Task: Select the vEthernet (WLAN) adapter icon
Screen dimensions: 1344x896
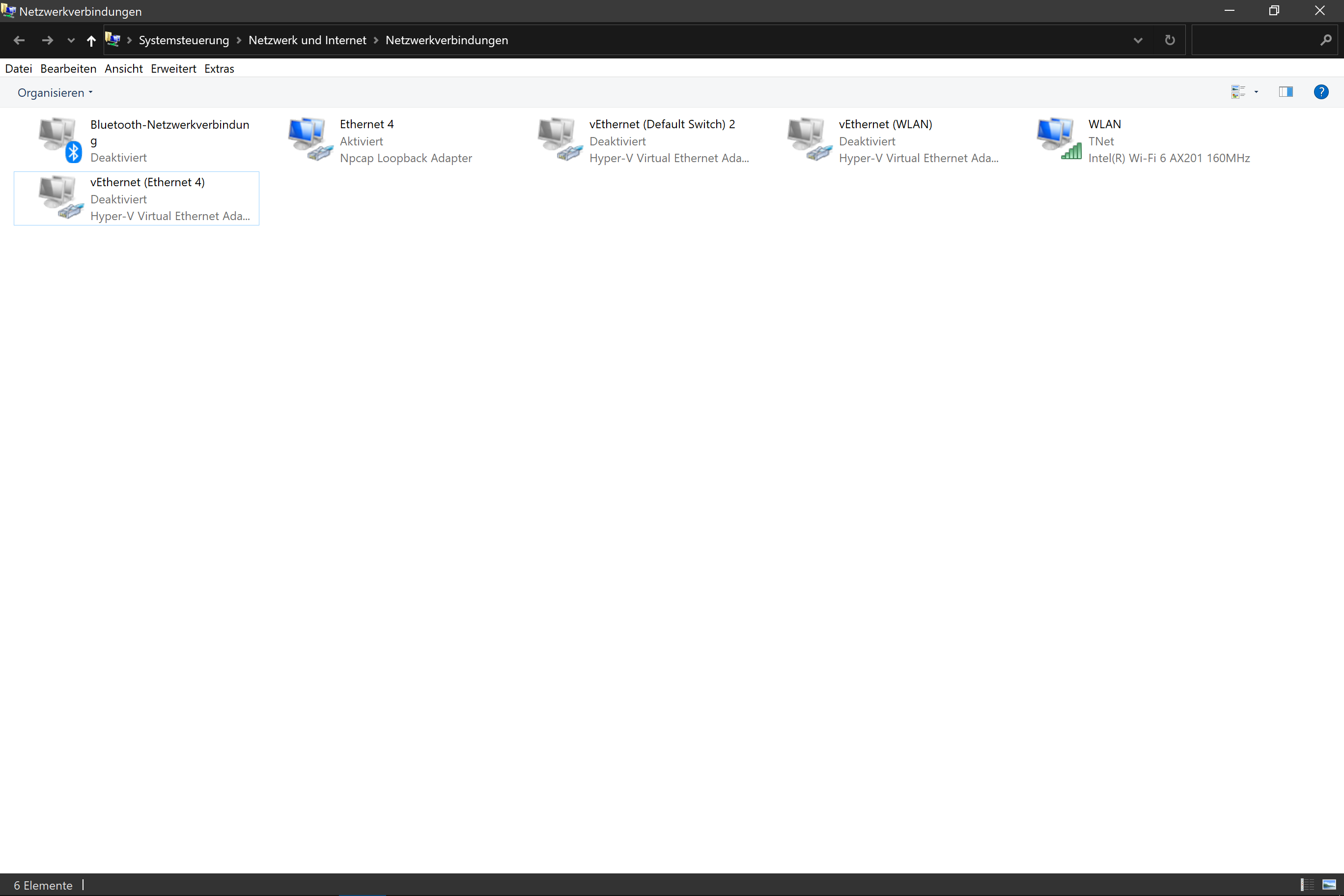Action: [x=809, y=139]
